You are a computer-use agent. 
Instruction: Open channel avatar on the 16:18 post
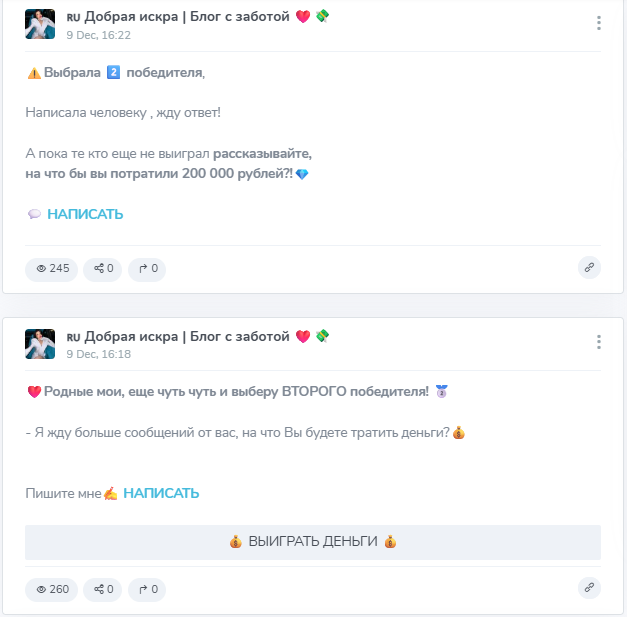[x=40, y=344]
